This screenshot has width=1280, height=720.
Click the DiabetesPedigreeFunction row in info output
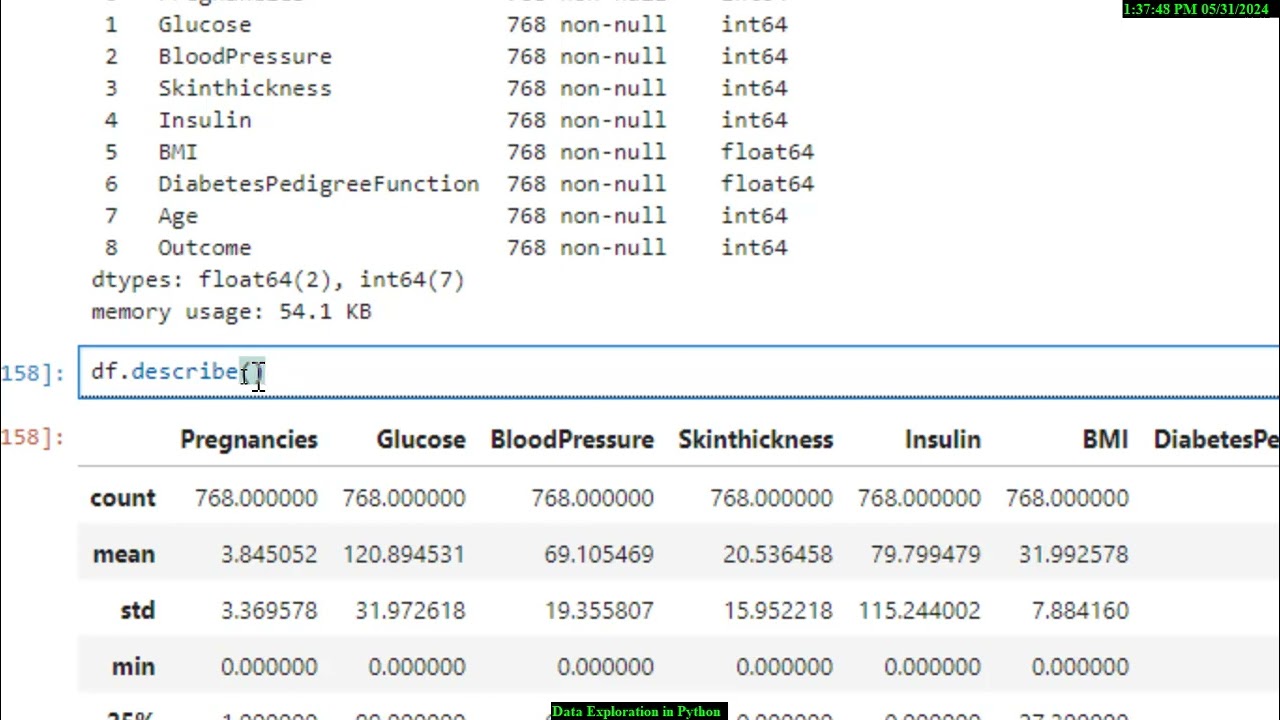click(459, 184)
